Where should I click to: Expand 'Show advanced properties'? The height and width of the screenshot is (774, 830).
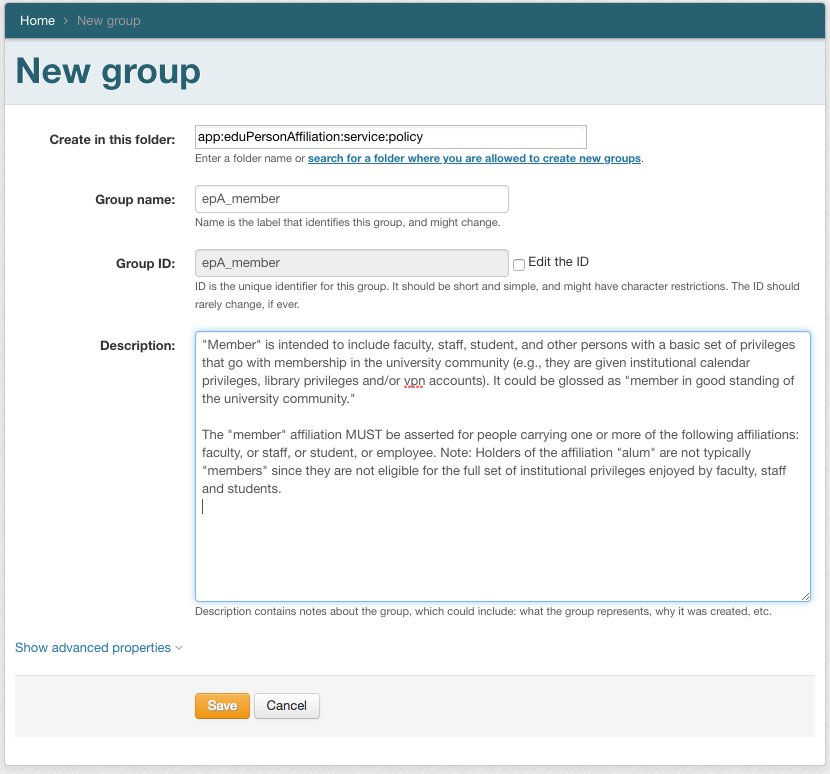93,648
